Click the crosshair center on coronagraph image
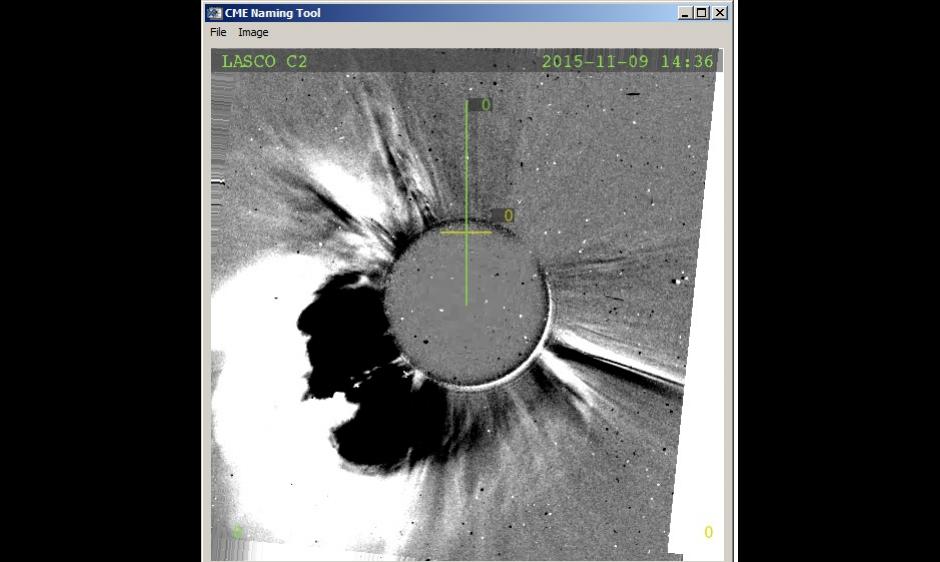This screenshot has width=940, height=562. [x=466, y=232]
